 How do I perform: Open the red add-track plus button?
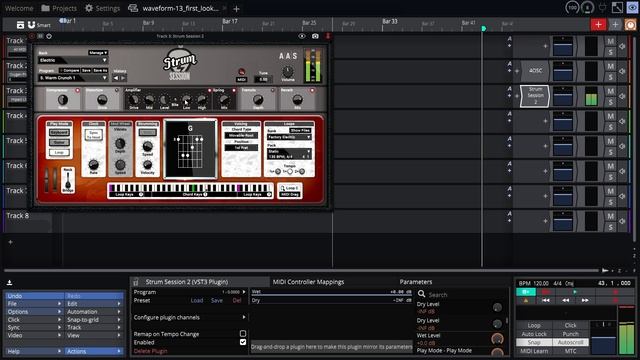click(598, 24)
